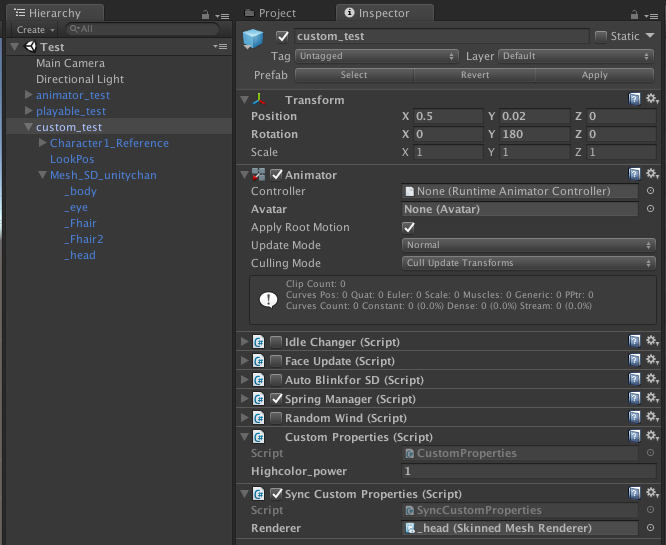Open Face Update script help icon

[x=634, y=360]
